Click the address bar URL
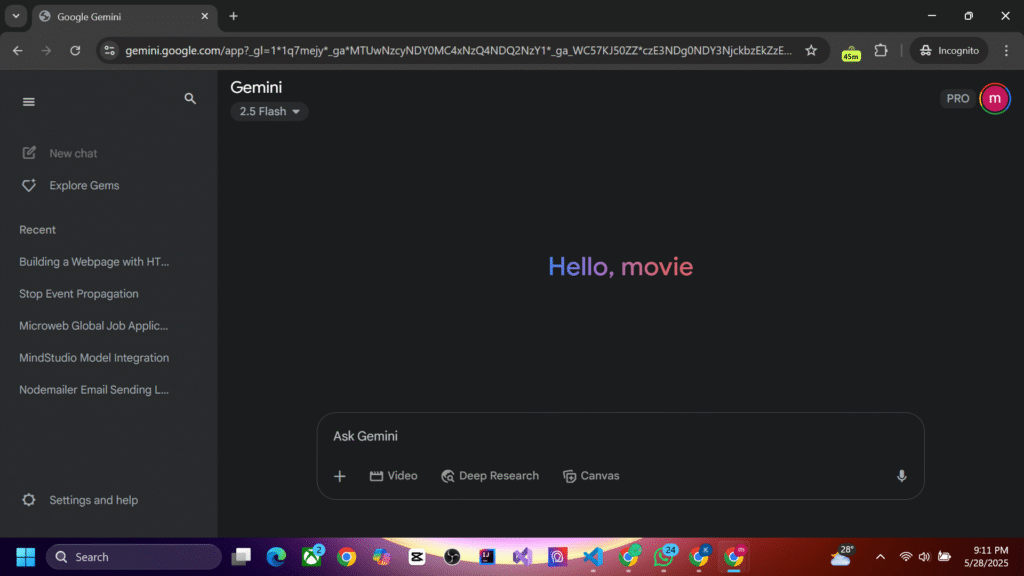 [458, 50]
